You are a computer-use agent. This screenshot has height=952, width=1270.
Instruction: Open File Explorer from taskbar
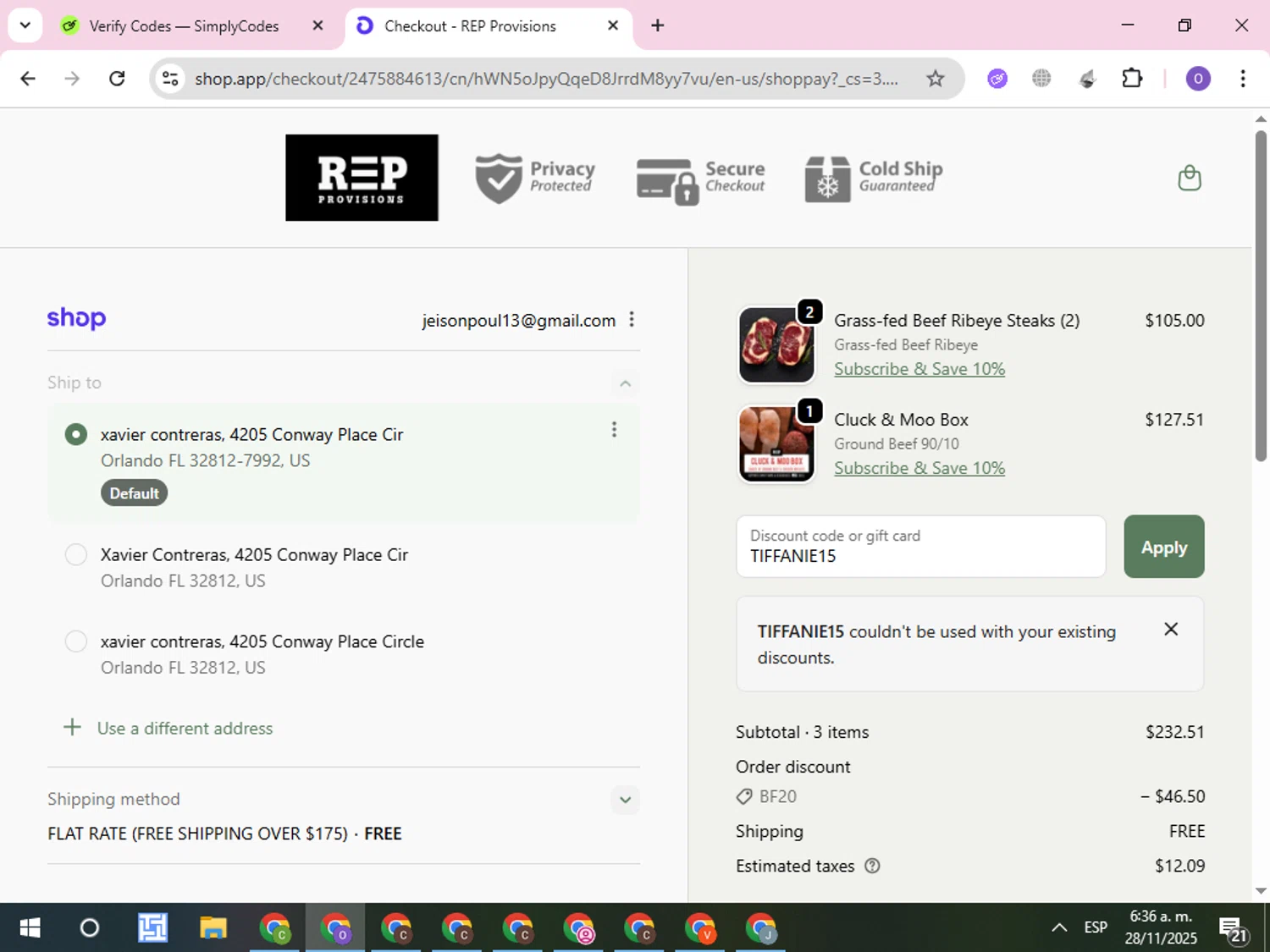coord(213,928)
